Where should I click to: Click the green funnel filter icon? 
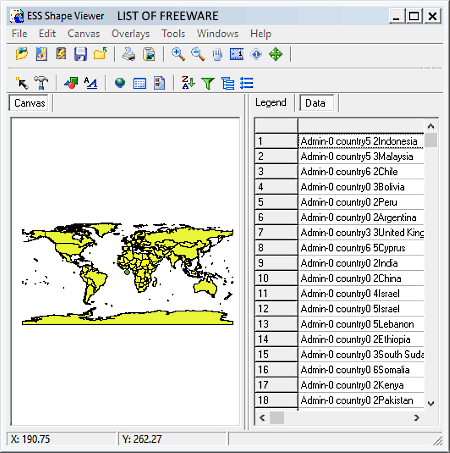pyautogui.click(x=208, y=83)
